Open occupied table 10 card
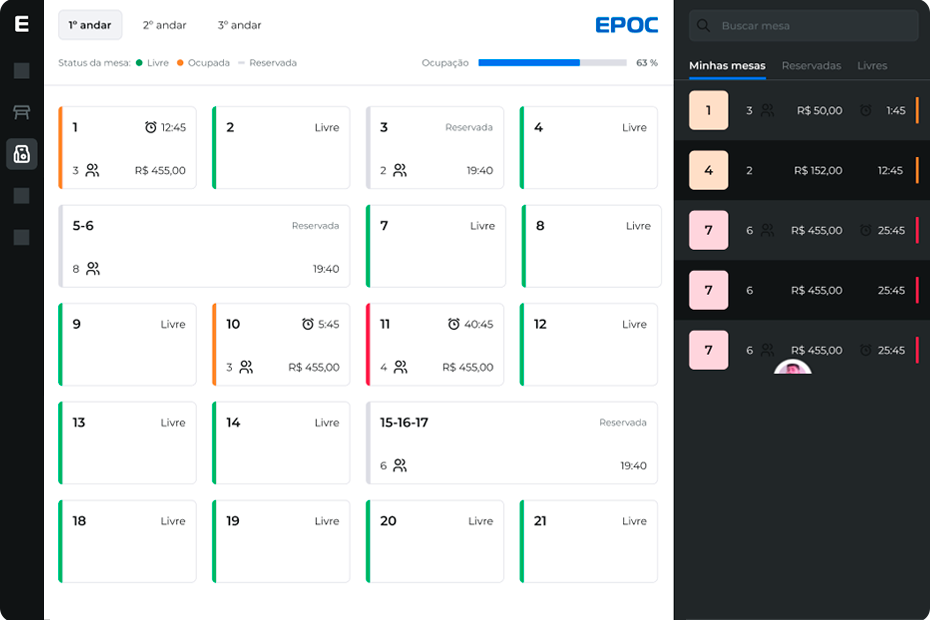This screenshot has height=620, width=930. coord(281,345)
